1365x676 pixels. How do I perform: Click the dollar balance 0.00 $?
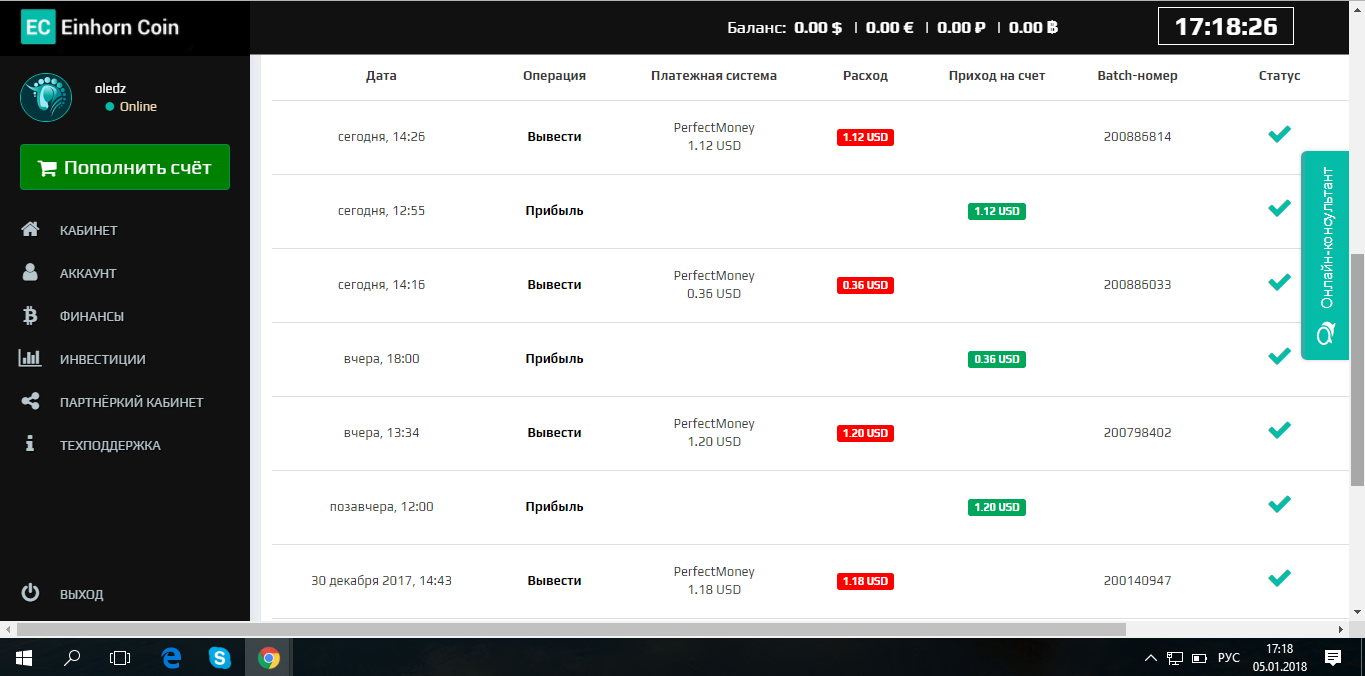(818, 28)
